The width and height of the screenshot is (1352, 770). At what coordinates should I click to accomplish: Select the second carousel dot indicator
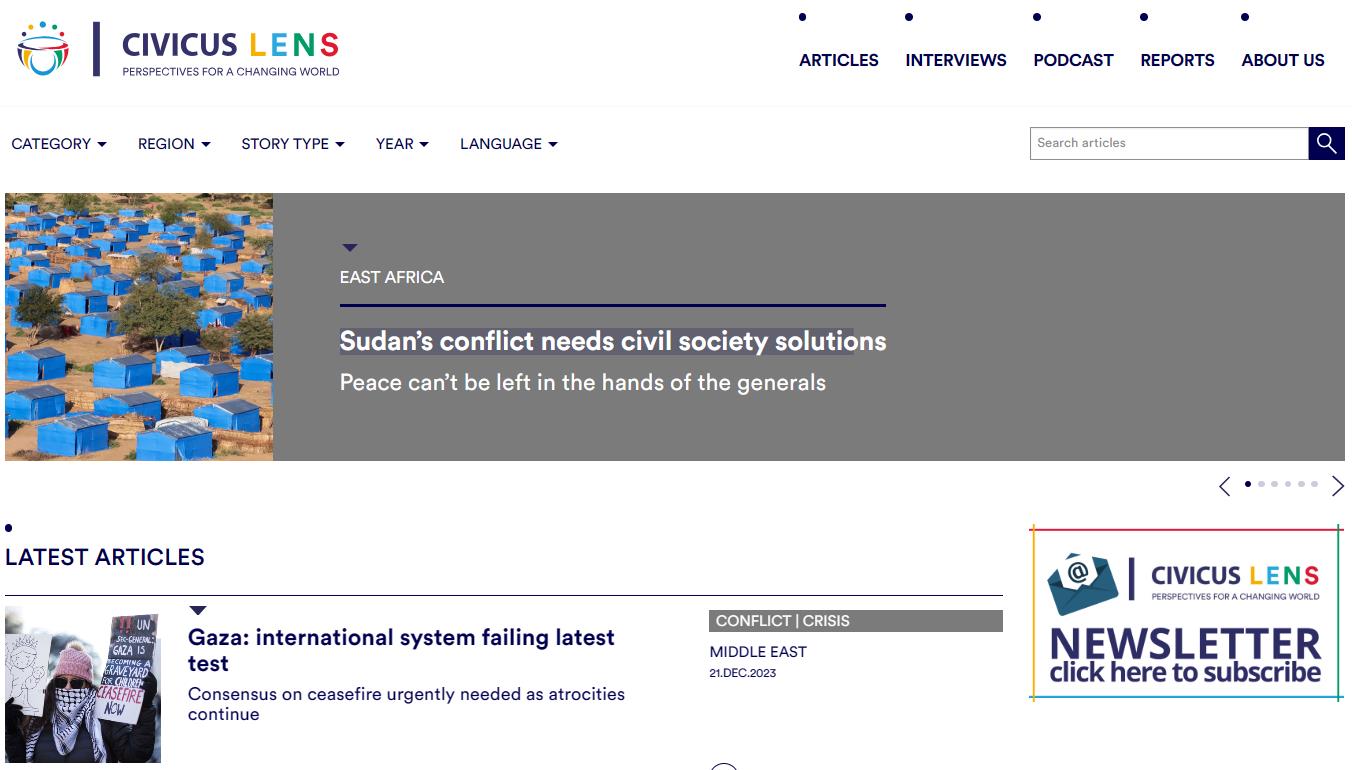1261,484
